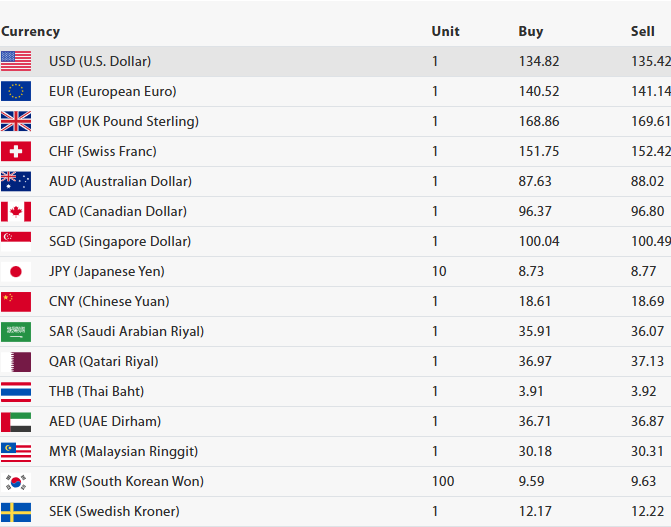Click the Thai Baht buy value 3.91
Screen dimensions: 671x527
531,391
